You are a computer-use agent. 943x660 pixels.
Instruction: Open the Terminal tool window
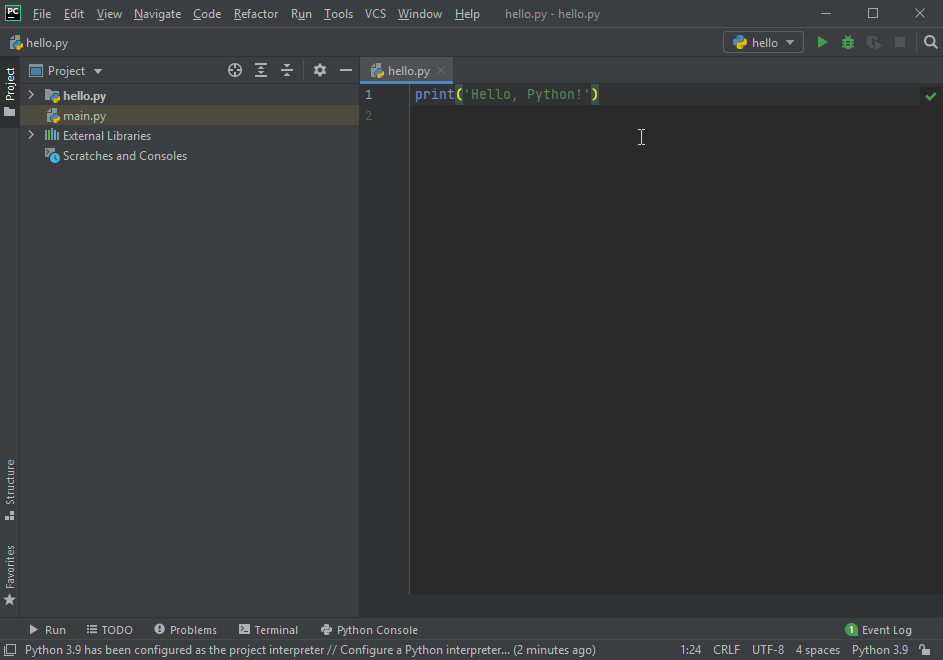(268, 629)
